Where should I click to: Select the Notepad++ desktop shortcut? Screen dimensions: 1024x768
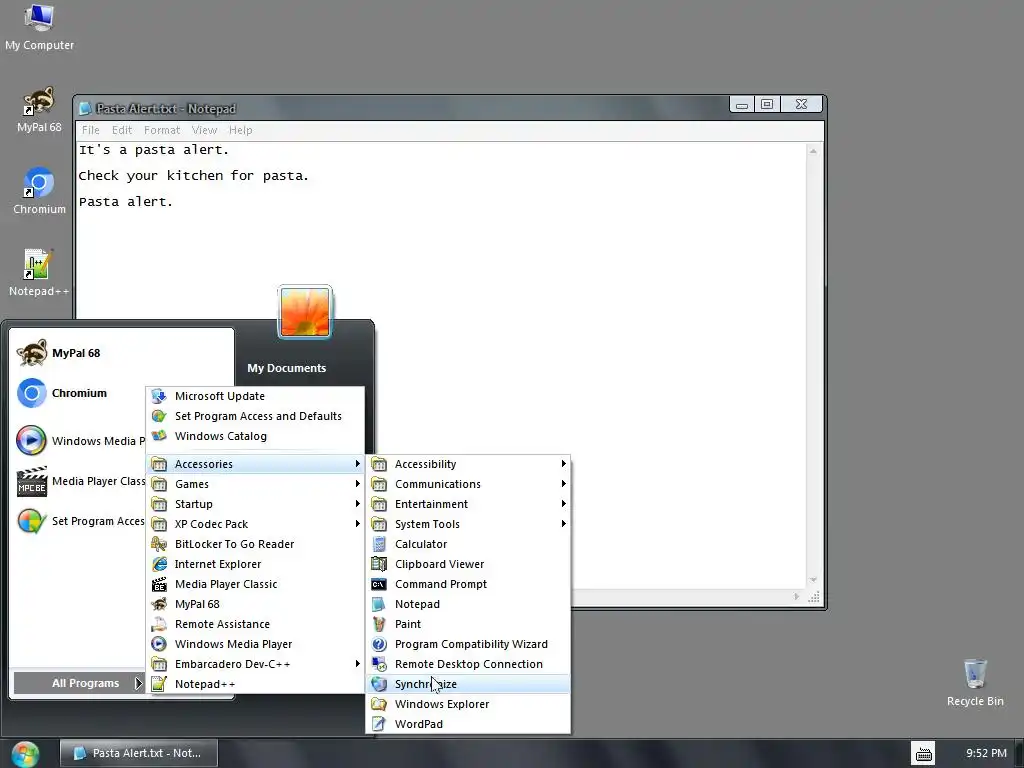(x=39, y=273)
